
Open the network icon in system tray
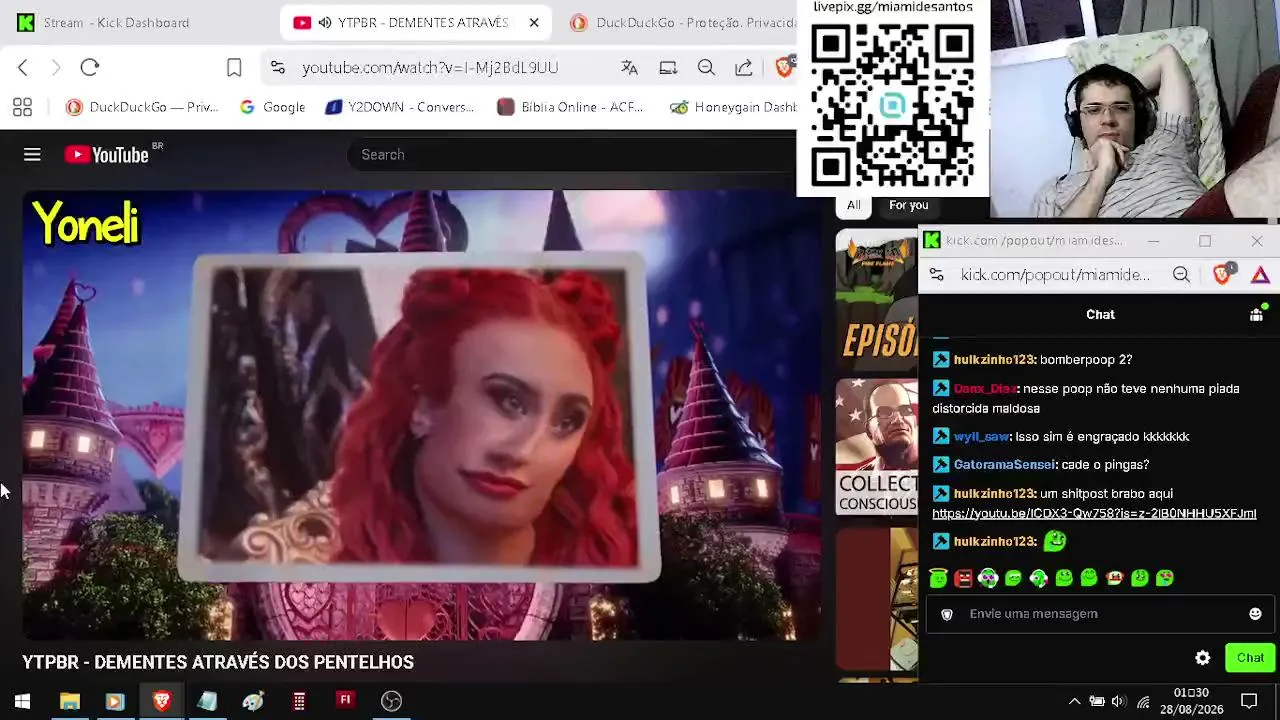tap(1143, 701)
